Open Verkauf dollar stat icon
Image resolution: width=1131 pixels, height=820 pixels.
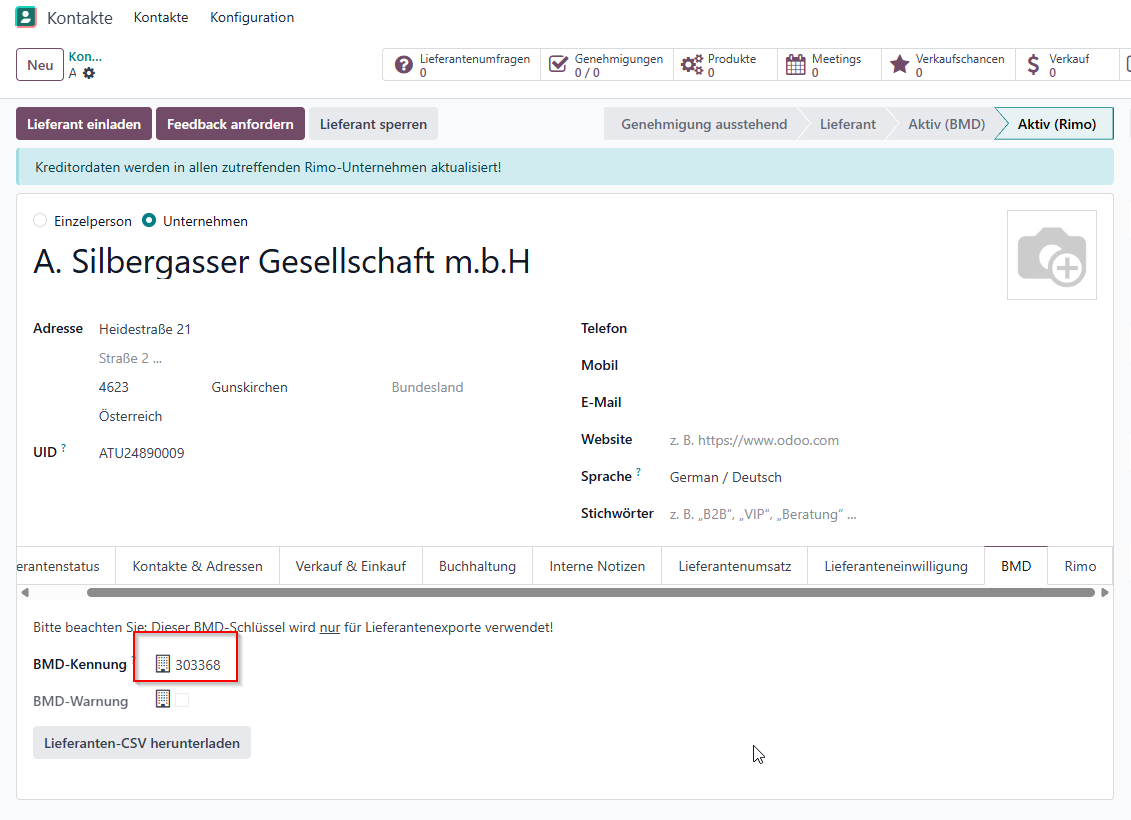click(x=1033, y=65)
